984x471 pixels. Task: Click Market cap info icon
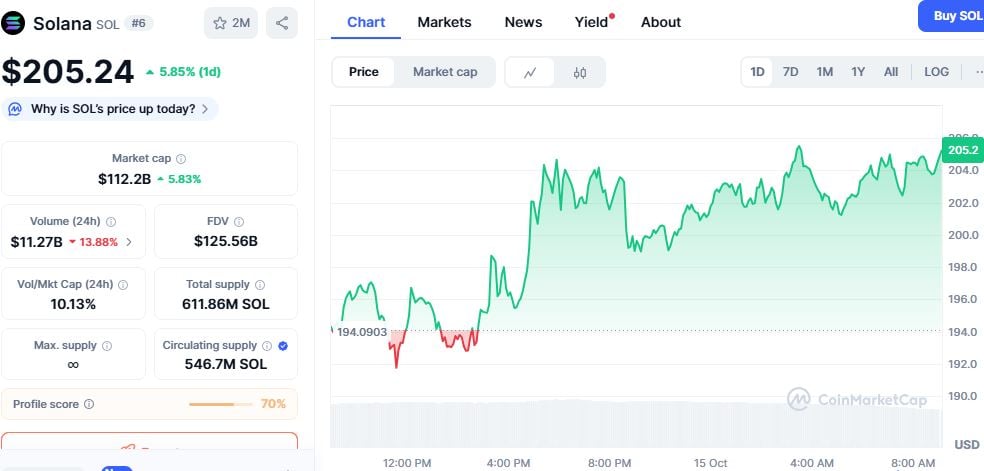click(181, 159)
